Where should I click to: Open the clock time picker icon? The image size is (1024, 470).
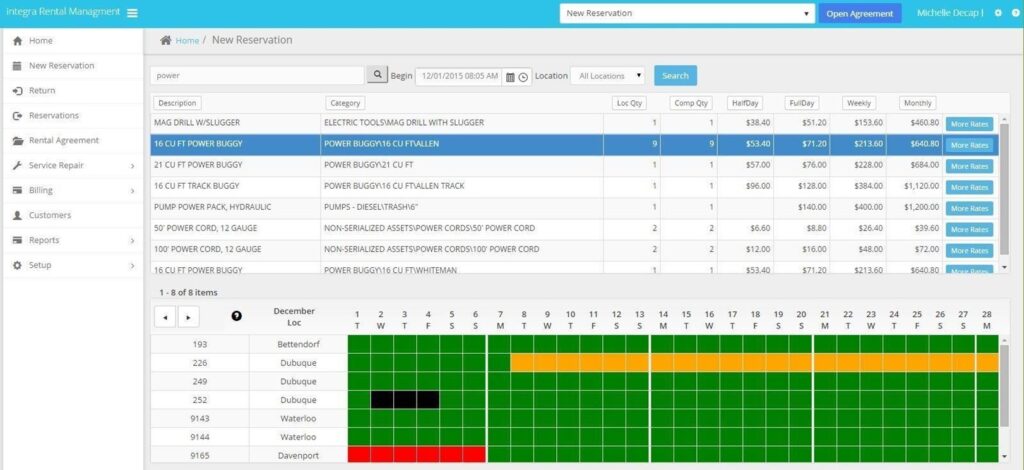523,76
